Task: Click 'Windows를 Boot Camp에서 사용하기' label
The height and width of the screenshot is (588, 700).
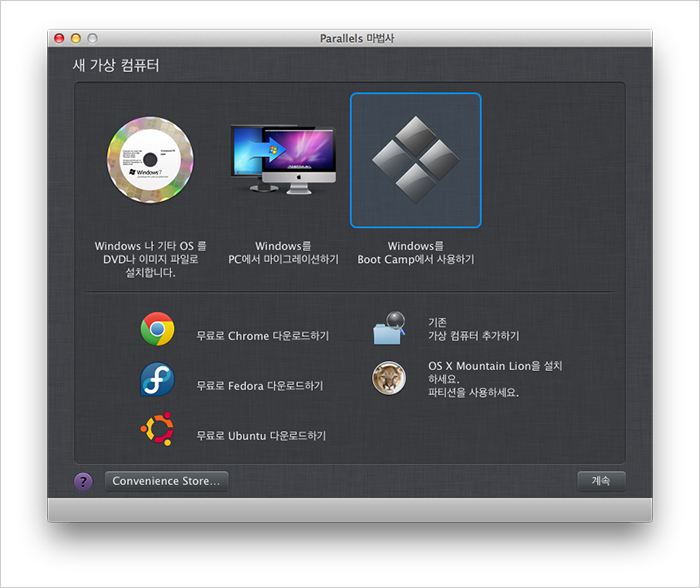Action: [416, 253]
